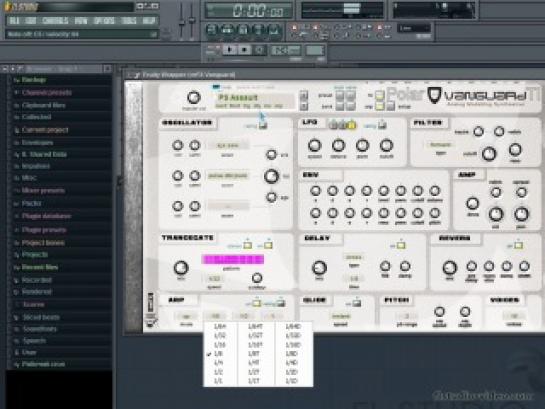Click the preset up arrow button
The height and width of the screenshot is (409, 545).
coord(304,95)
